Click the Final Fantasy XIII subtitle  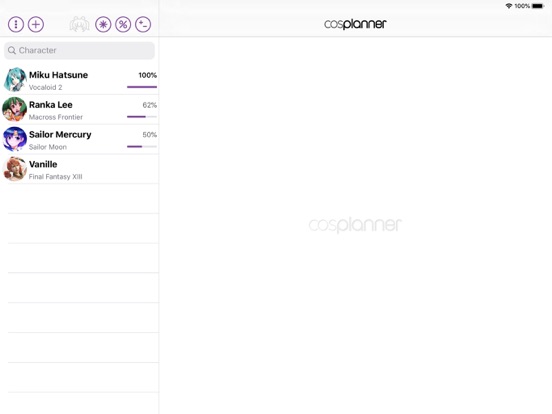coord(55,177)
